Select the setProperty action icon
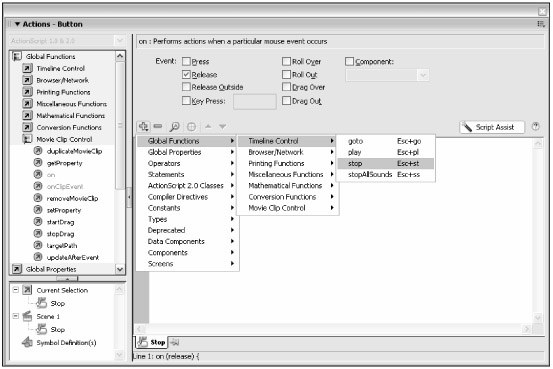 [x=38, y=210]
